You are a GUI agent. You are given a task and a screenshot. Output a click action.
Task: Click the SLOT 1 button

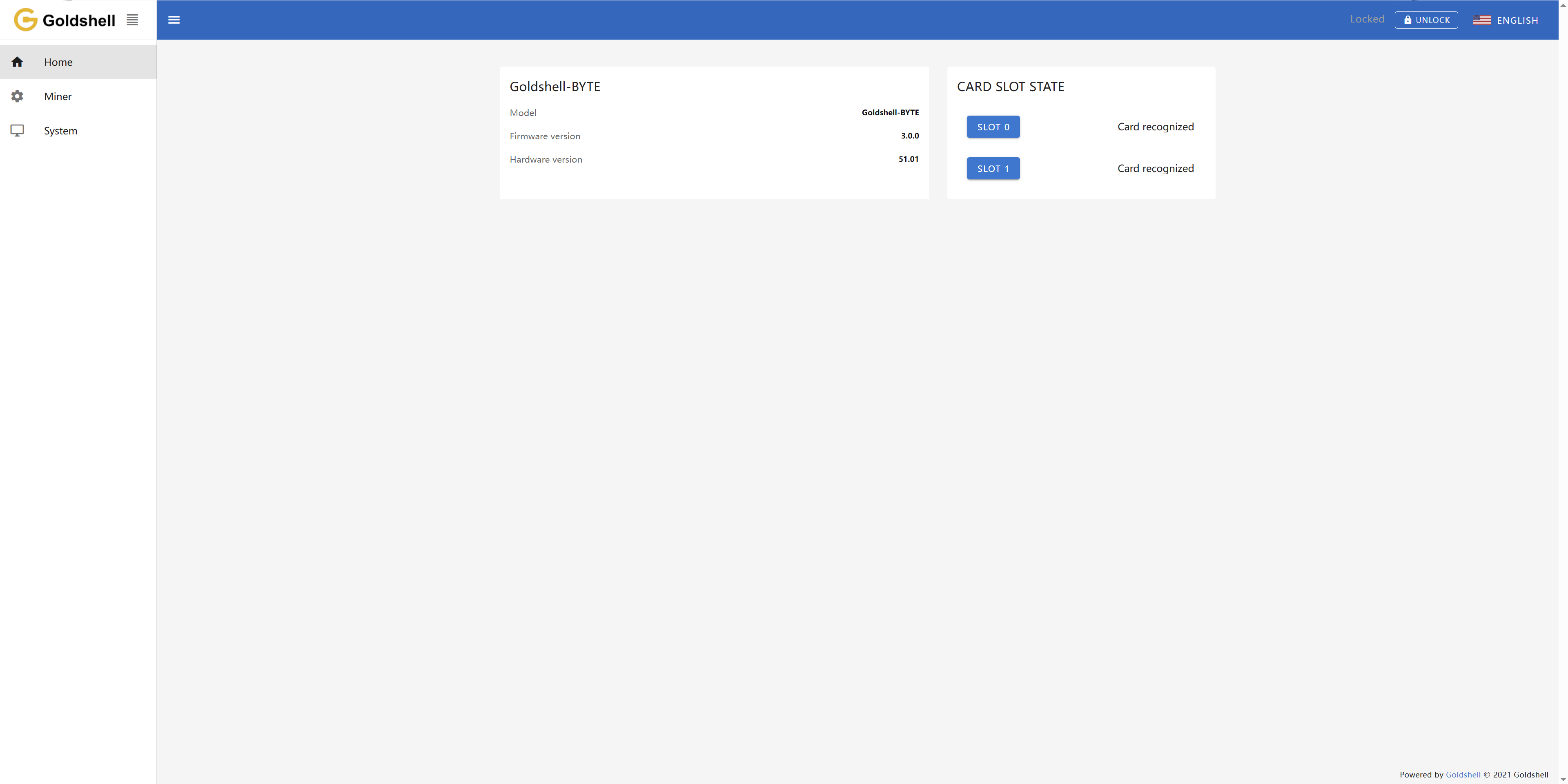click(x=993, y=169)
